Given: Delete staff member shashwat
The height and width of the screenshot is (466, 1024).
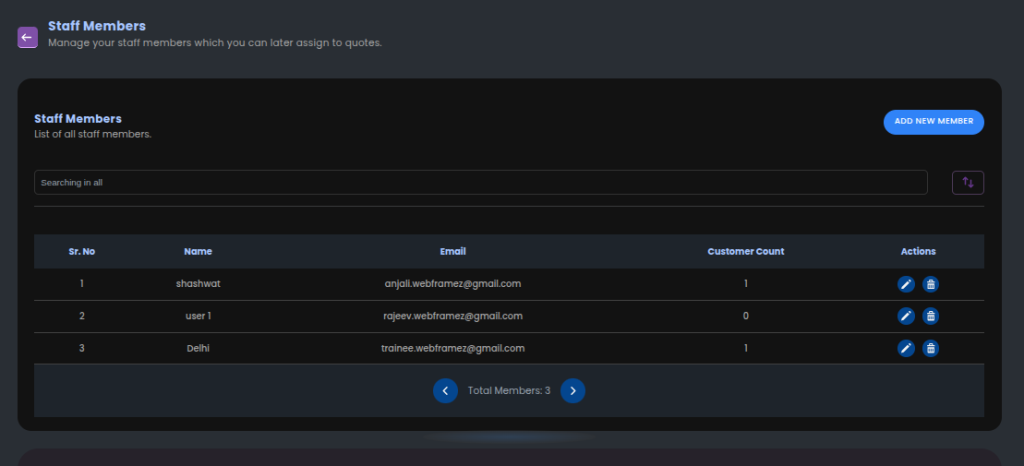Looking at the screenshot, I should (930, 284).
